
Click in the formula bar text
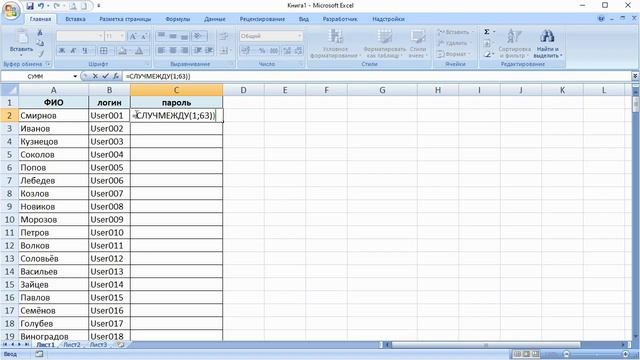(158, 76)
